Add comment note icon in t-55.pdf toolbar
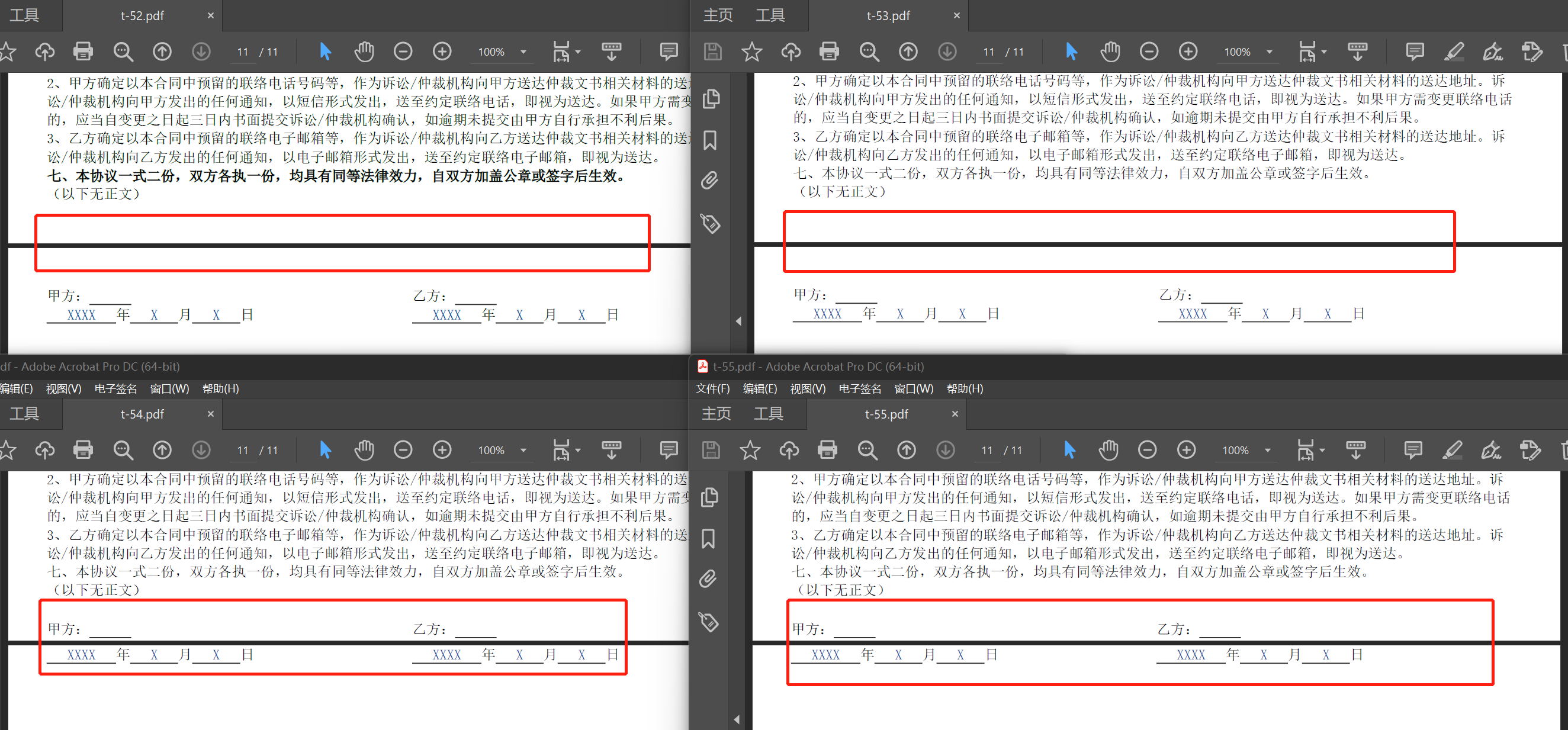The height and width of the screenshot is (730, 1568). 1413,450
